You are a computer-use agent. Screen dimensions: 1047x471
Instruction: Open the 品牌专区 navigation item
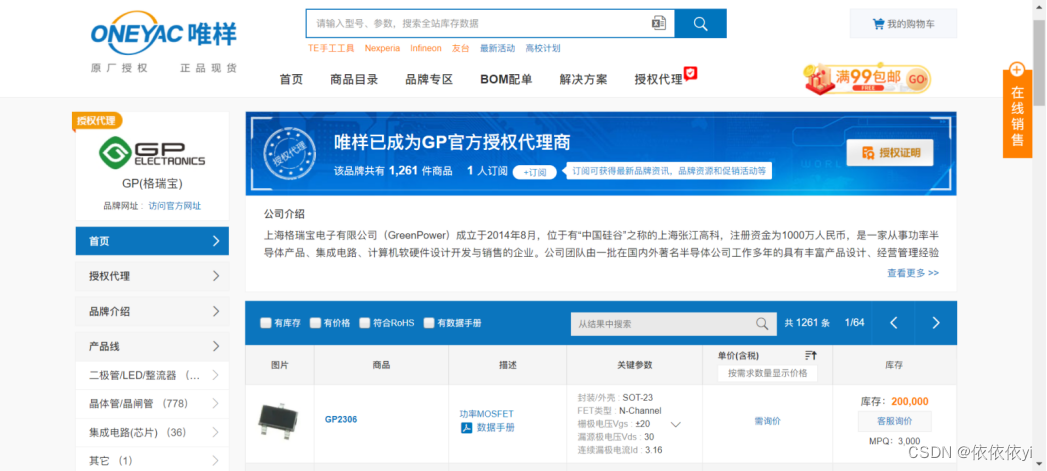429,80
